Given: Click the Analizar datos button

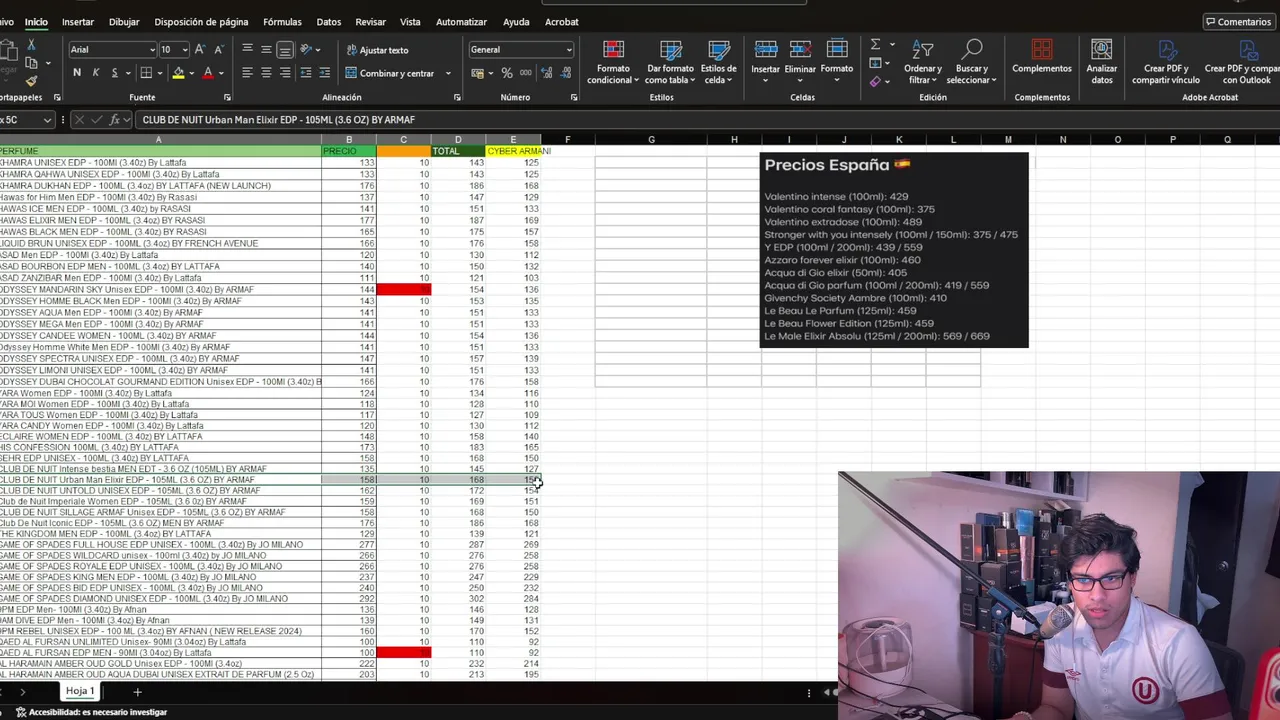Looking at the screenshot, I should (1102, 62).
